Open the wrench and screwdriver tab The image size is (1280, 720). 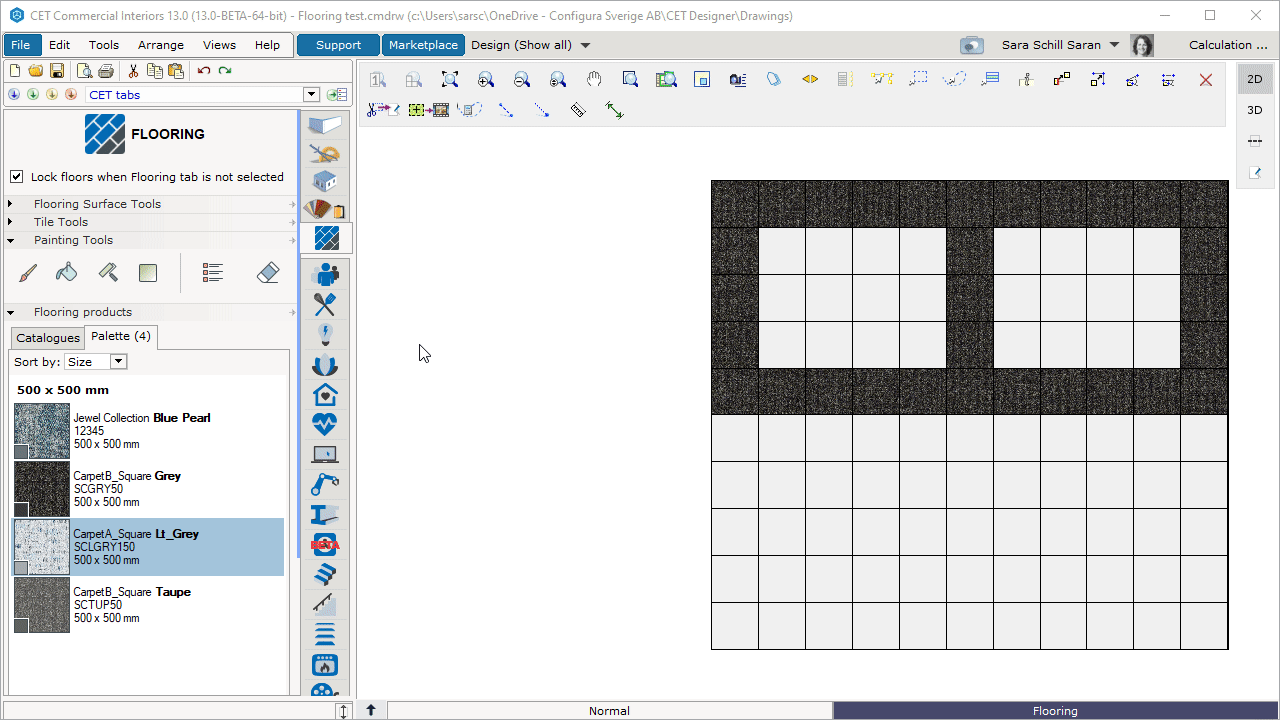coord(325,304)
